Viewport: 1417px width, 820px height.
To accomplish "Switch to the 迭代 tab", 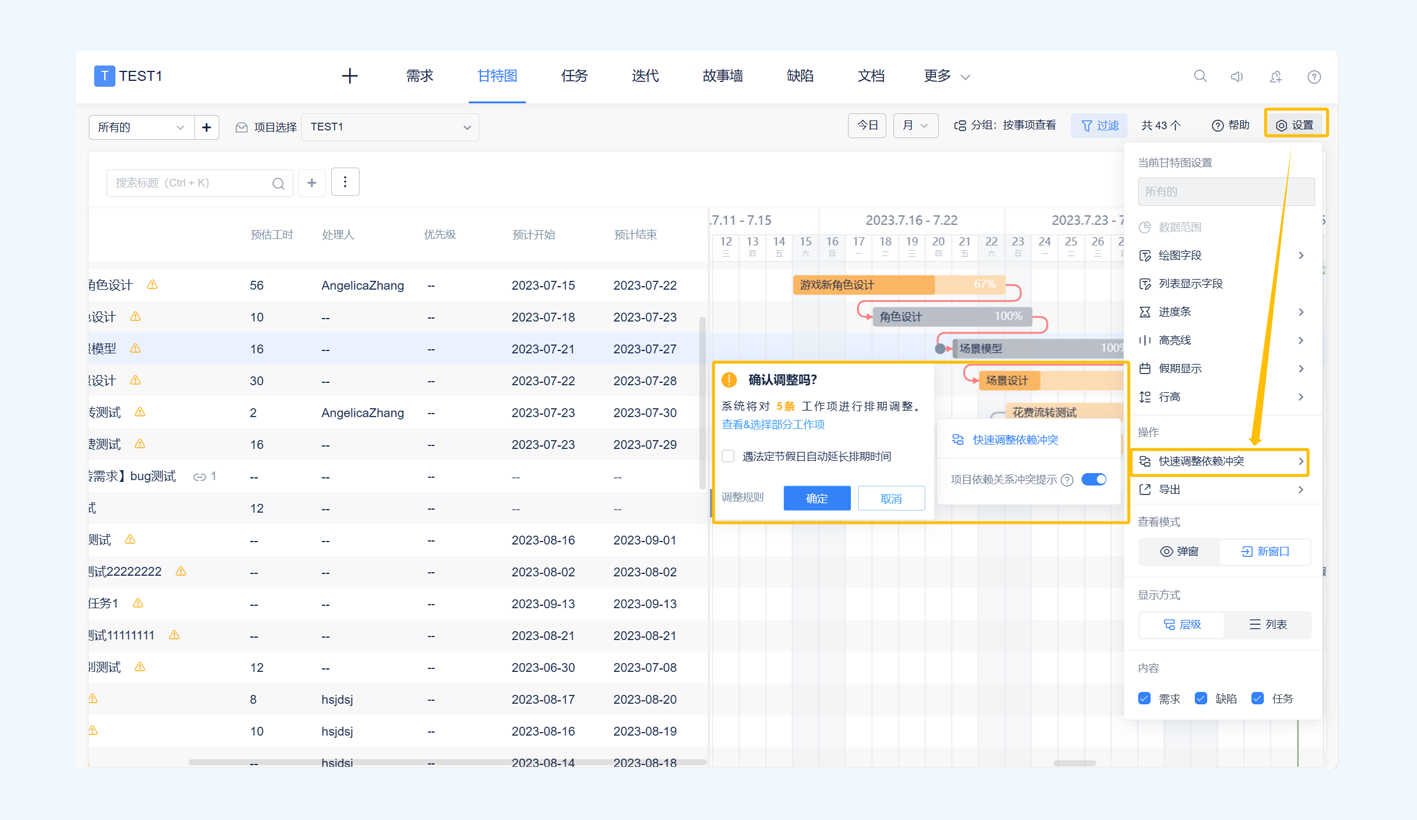I will 645,76.
